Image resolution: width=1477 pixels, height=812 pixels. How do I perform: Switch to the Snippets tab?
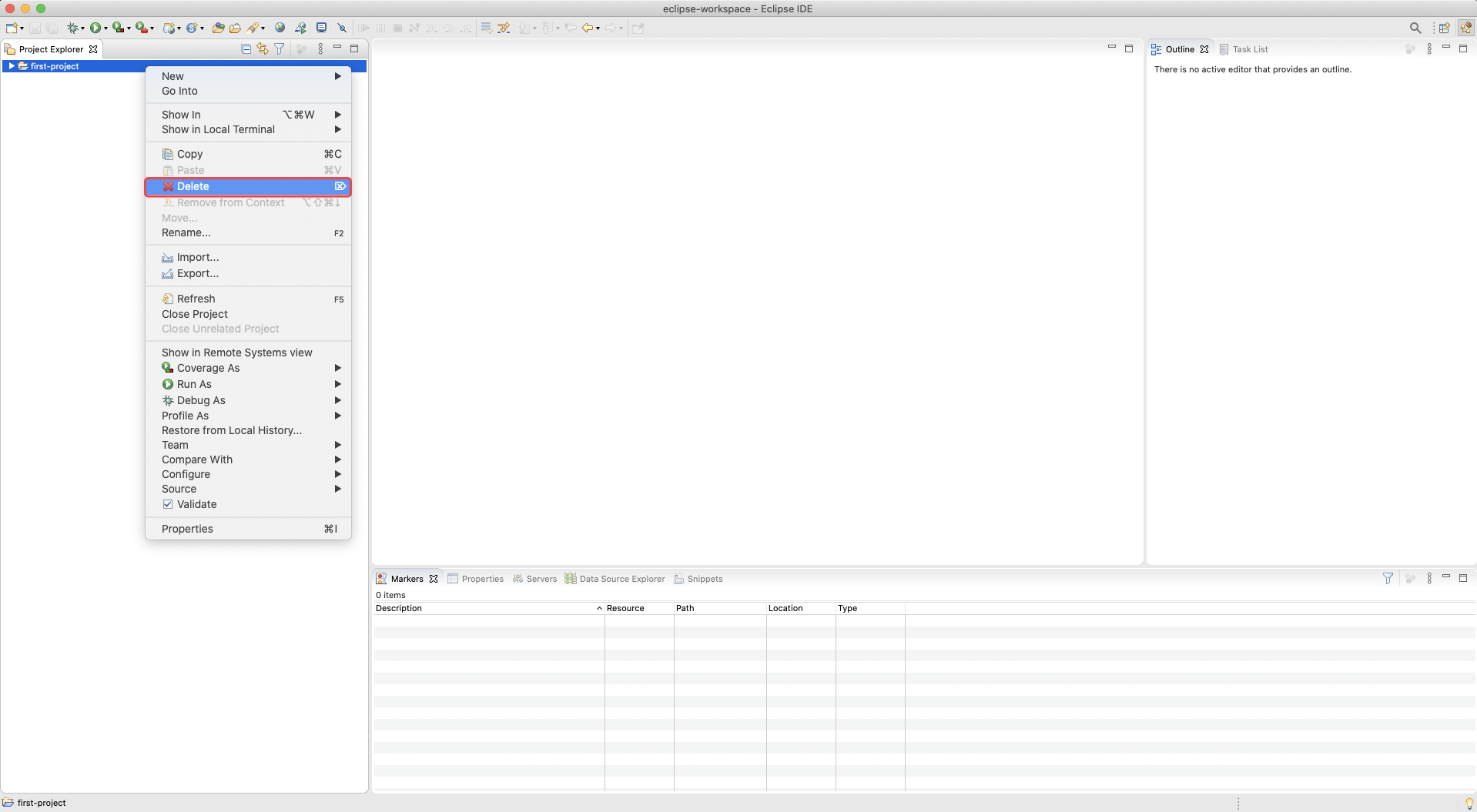click(698, 579)
